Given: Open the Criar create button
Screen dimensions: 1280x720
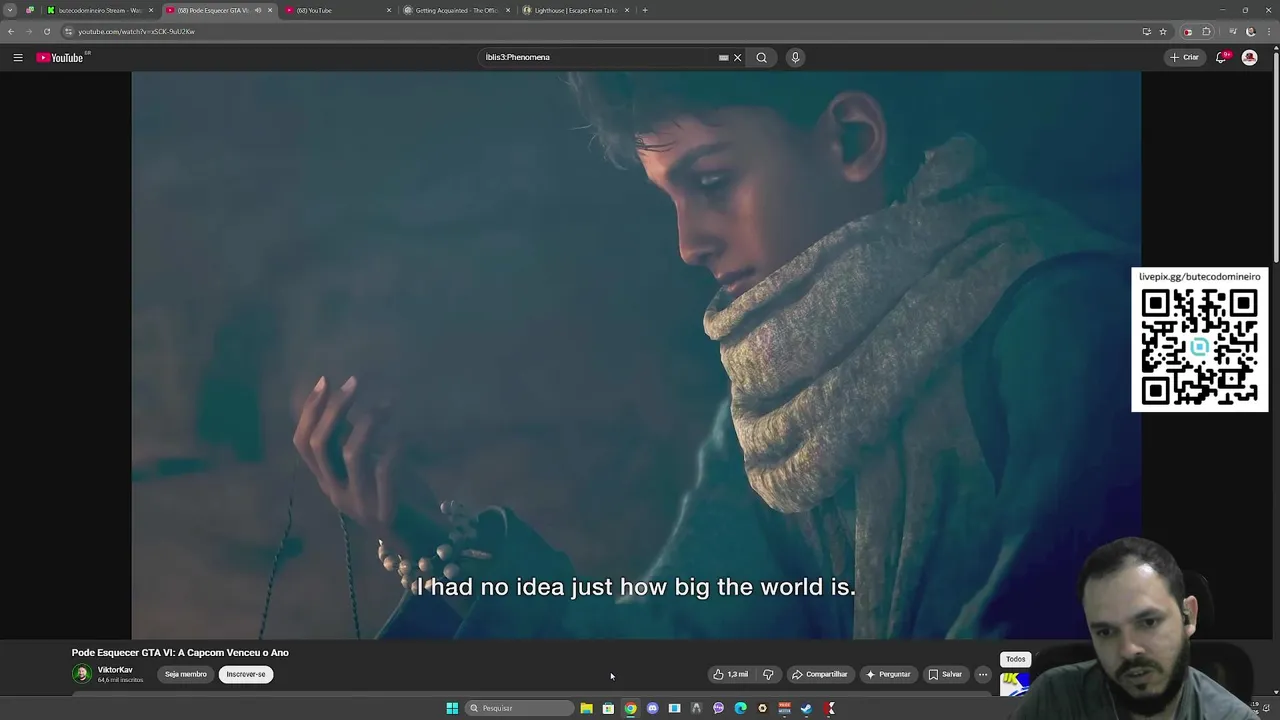Looking at the screenshot, I should tap(1185, 57).
